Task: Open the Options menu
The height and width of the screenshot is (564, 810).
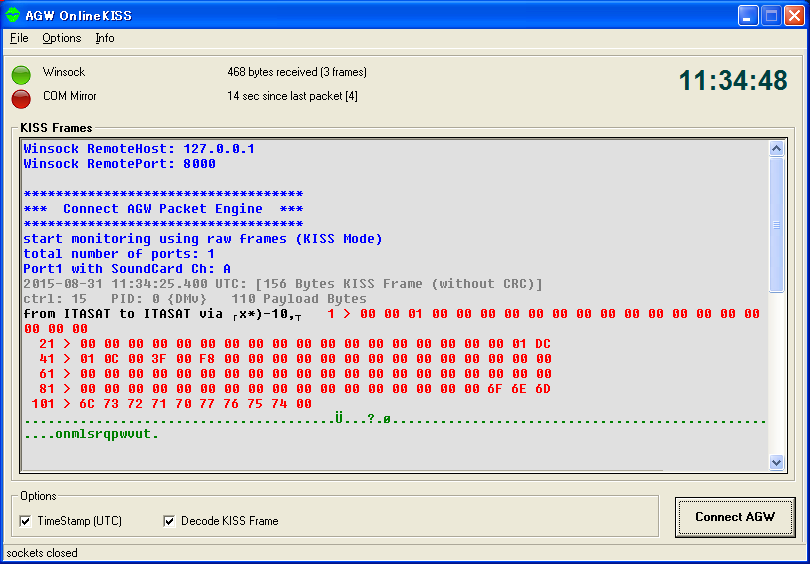Action: (x=61, y=38)
